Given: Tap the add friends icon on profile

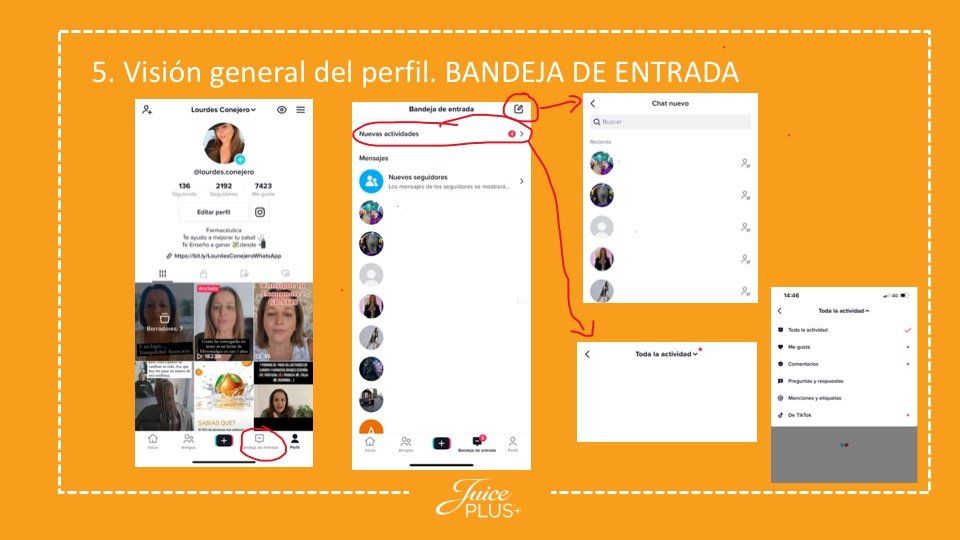Looking at the screenshot, I should [x=147, y=110].
